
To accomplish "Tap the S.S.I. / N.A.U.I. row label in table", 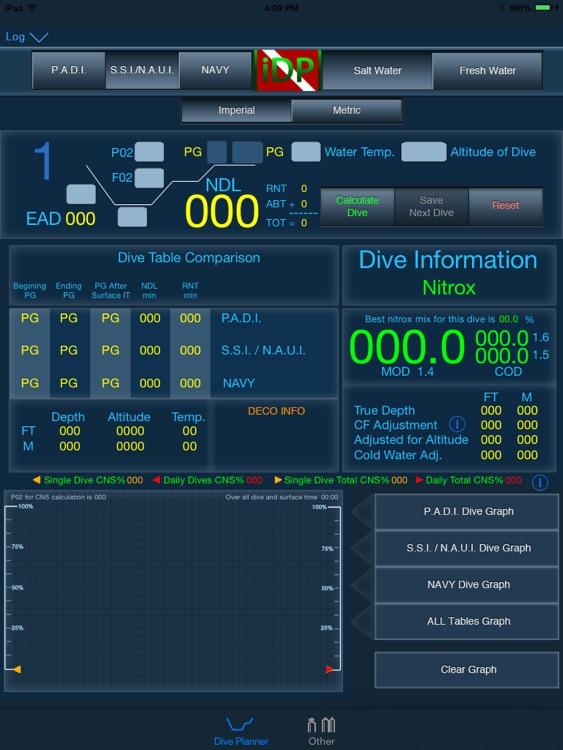I will tap(263, 351).
